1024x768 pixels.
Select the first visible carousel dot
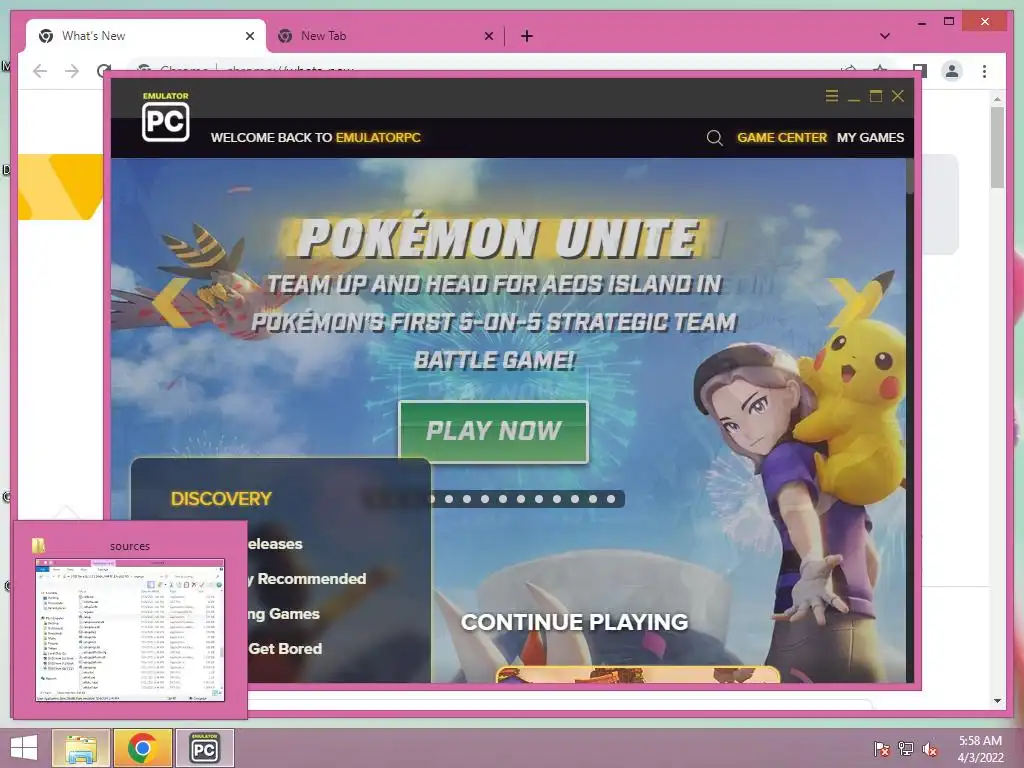pos(431,499)
